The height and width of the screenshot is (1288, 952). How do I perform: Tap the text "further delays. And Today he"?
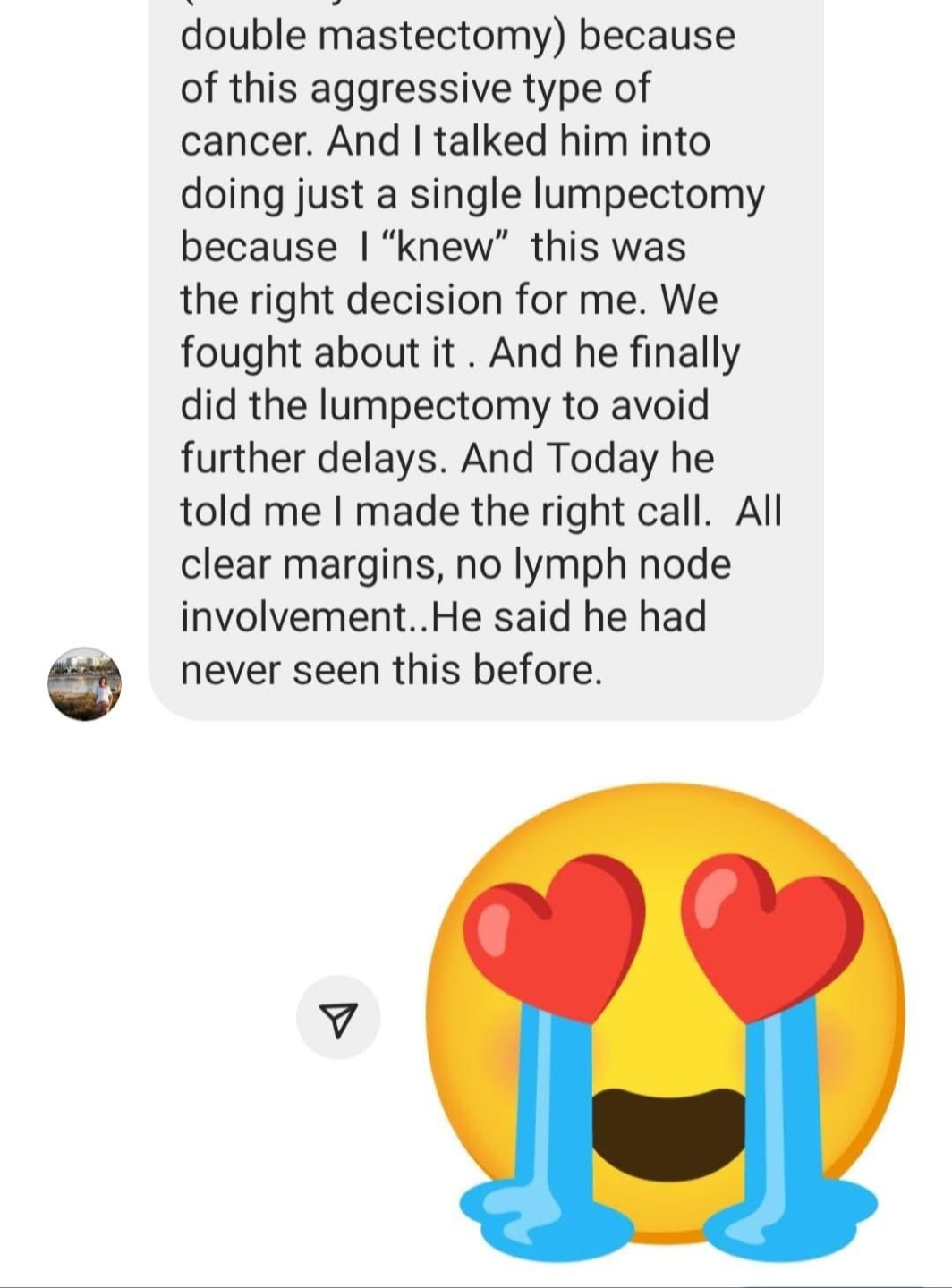coord(447,459)
